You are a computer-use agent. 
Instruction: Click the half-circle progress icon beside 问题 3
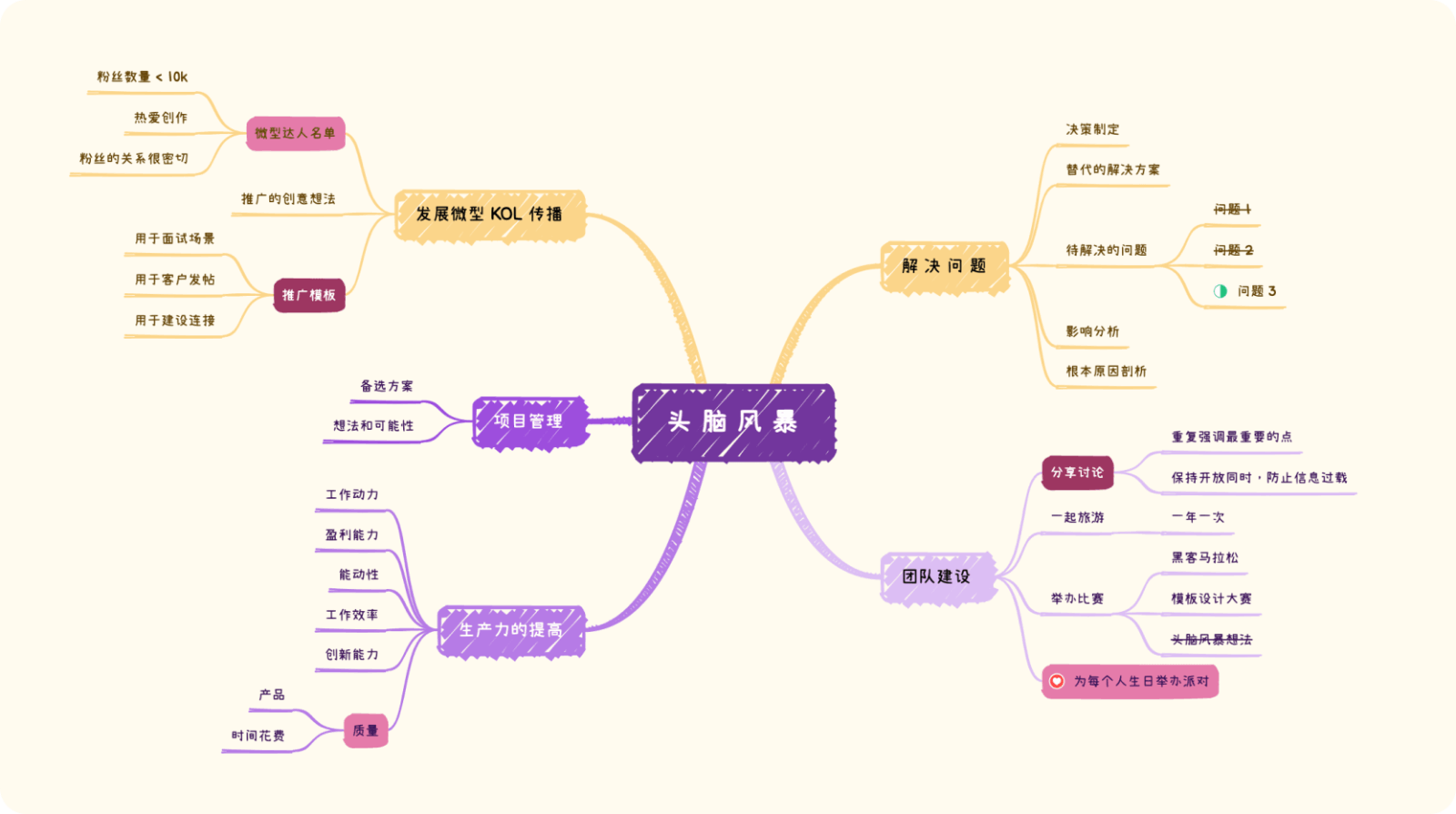[x=1220, y=291]
